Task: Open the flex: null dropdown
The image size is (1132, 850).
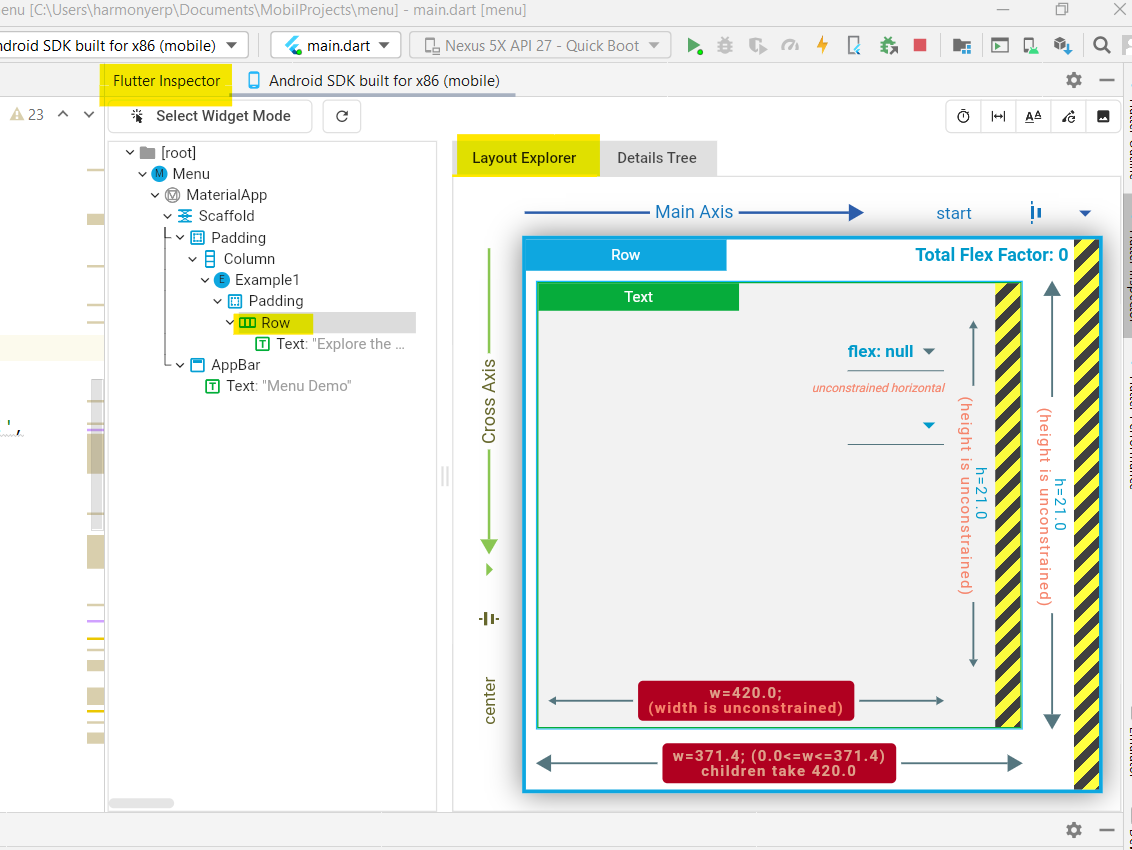Action: pos(894,351)
